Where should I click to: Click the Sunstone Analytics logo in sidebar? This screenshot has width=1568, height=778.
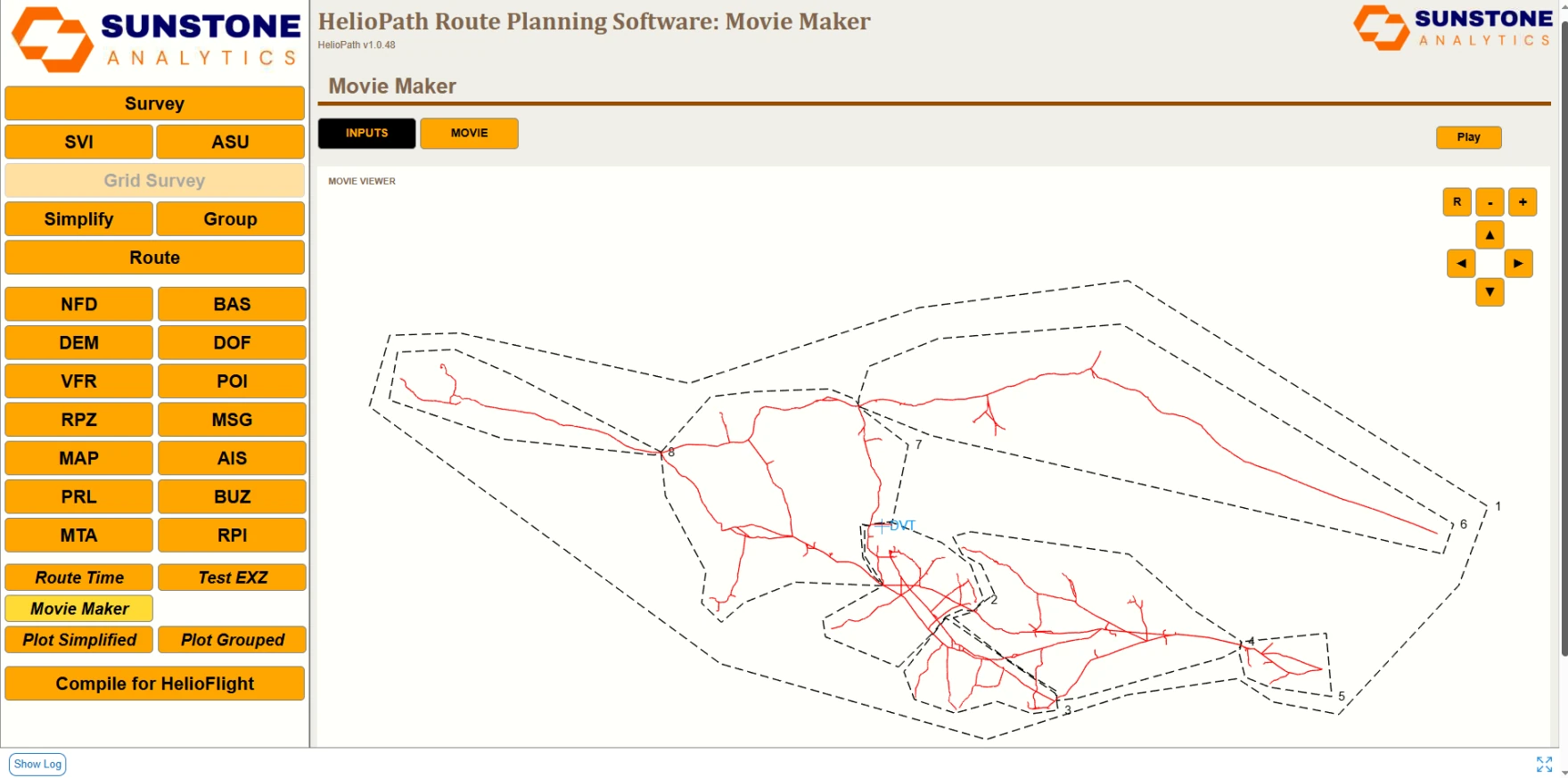pyautogui.click(x=156, y=40)
